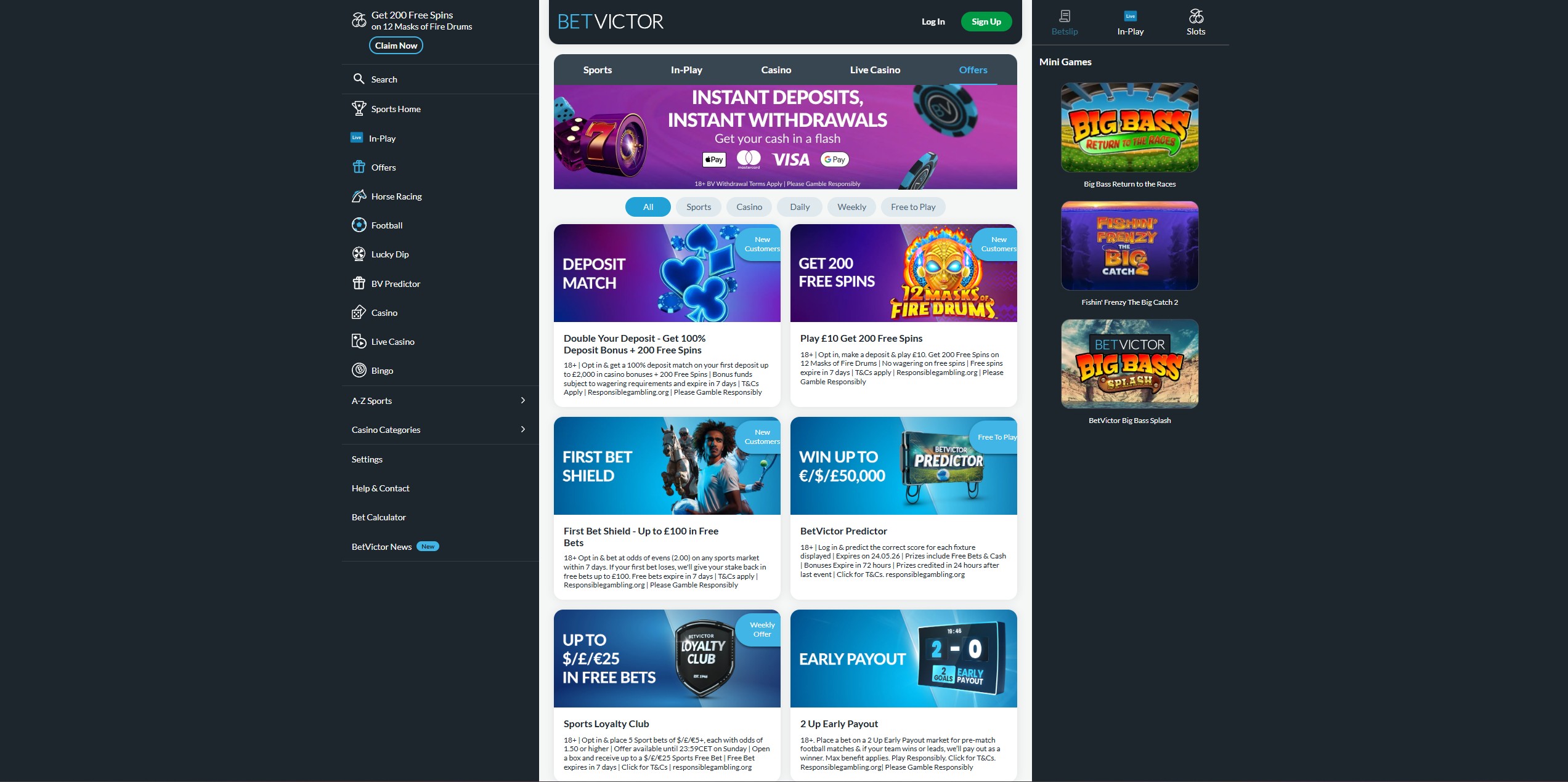1568x782 pixels.
Task: Open Horse Racing from the sidebar
Action: [397, 196]
